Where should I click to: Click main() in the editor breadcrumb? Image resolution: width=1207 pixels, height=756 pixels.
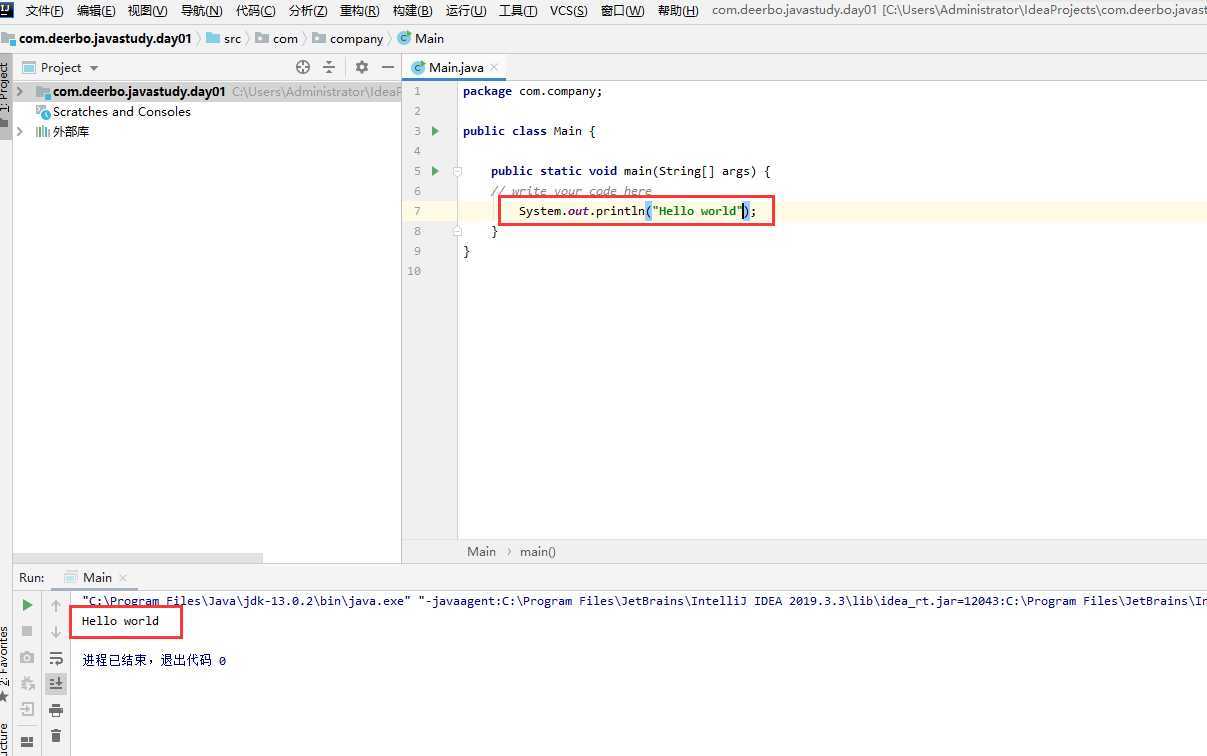click(538, 551)
